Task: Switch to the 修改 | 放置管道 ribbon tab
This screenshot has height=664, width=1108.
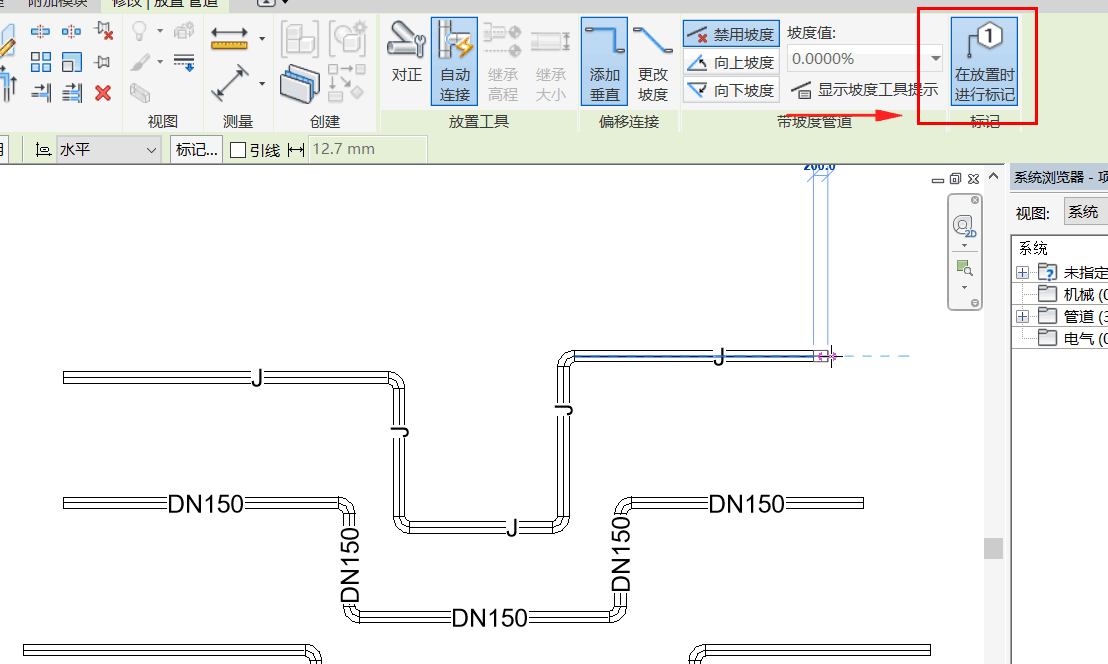Action: [x=165, y=4]
